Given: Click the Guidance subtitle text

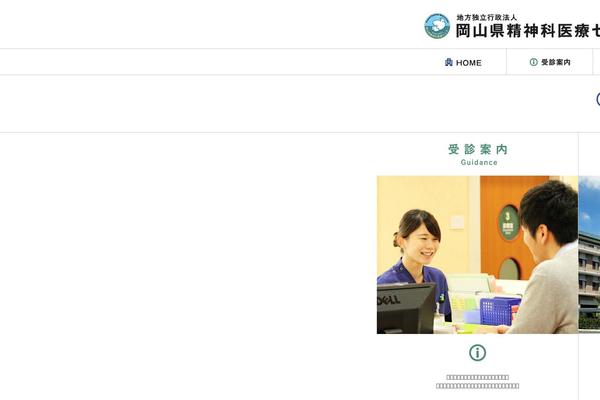Looking at the screenshot, I should [479, 162].
